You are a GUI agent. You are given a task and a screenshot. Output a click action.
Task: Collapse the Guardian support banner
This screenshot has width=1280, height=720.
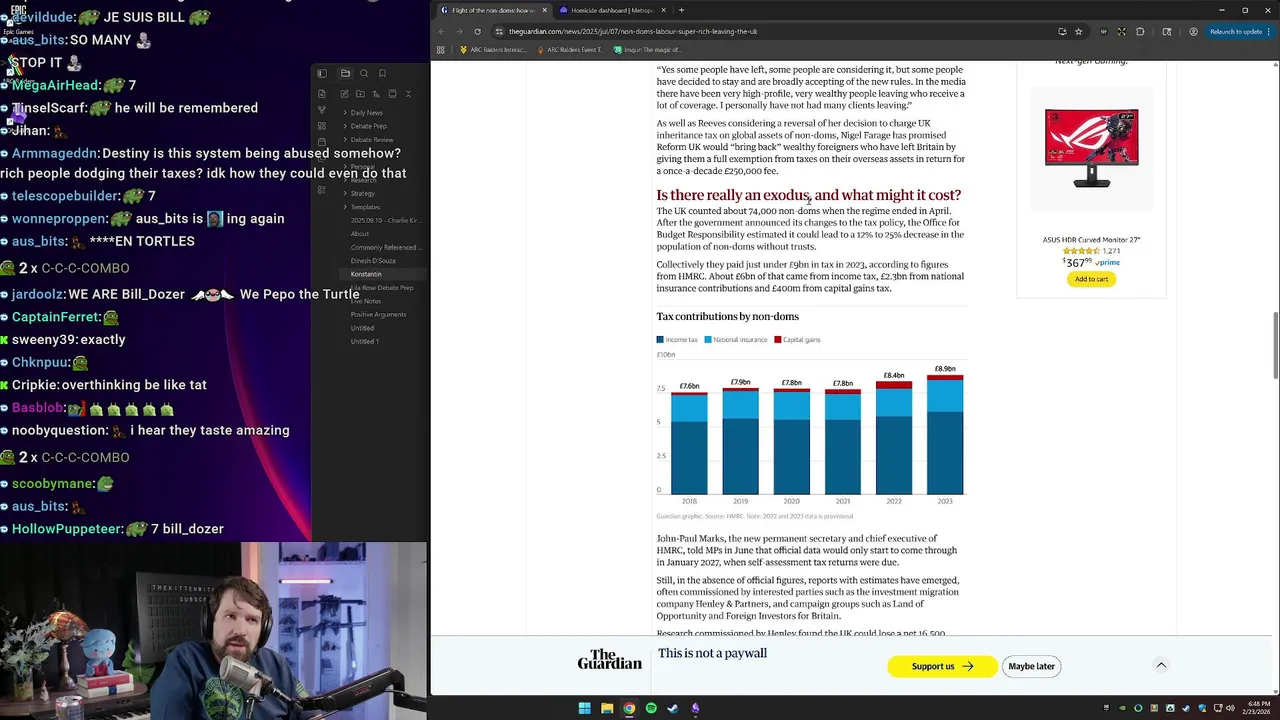(x=1161, y=665)
